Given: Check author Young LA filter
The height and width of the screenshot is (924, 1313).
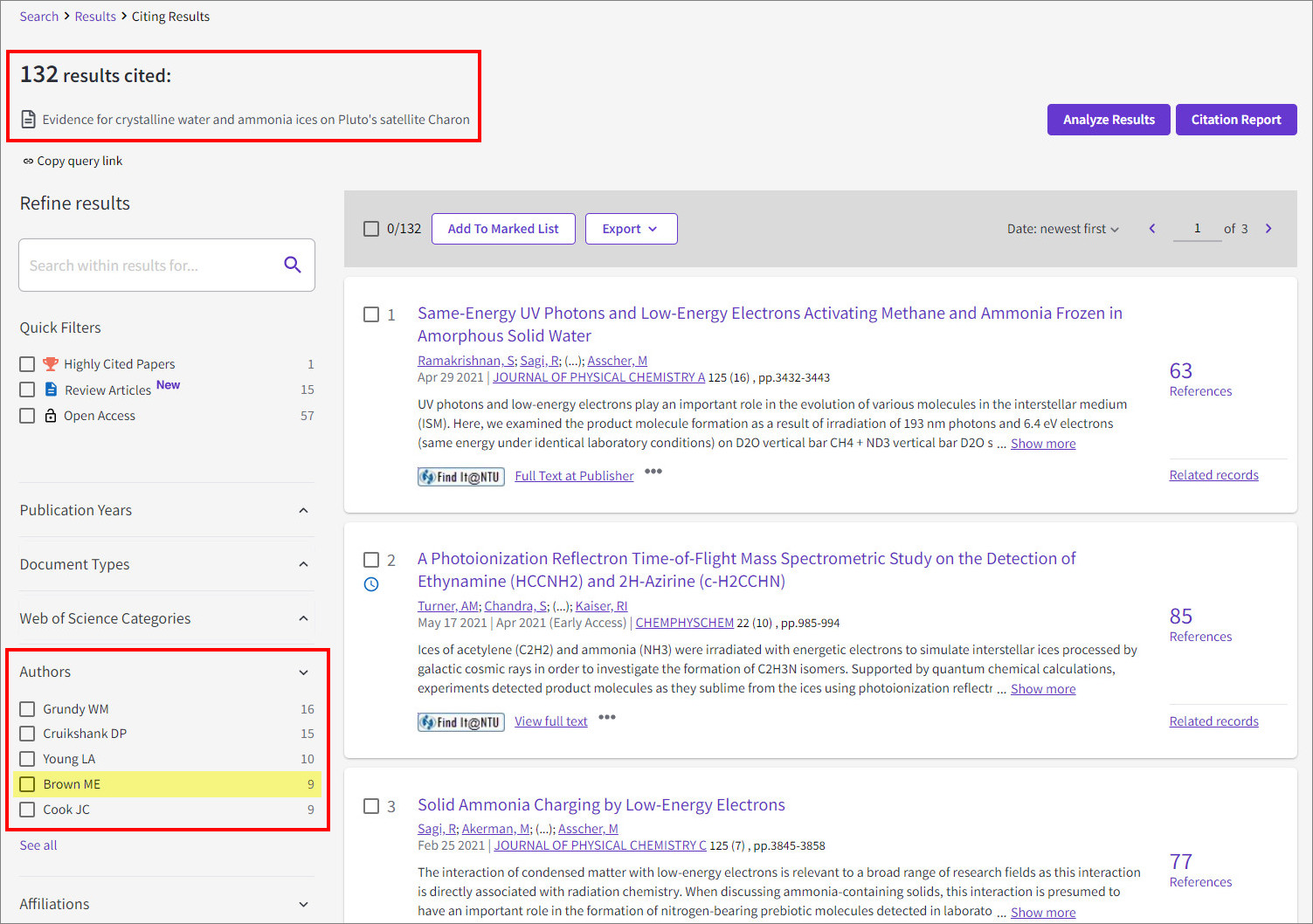Looking at the screenshot, I should [x=27, y=759].
